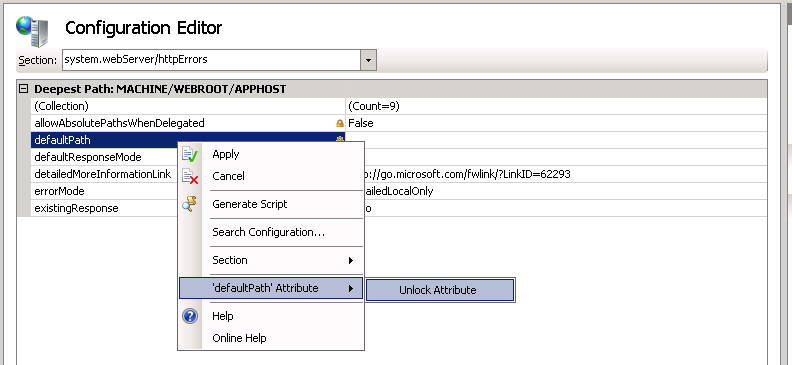Click the Configuration Editor title text
The height and width of the screenshot is (365, 792).
[x=143, y=27]
